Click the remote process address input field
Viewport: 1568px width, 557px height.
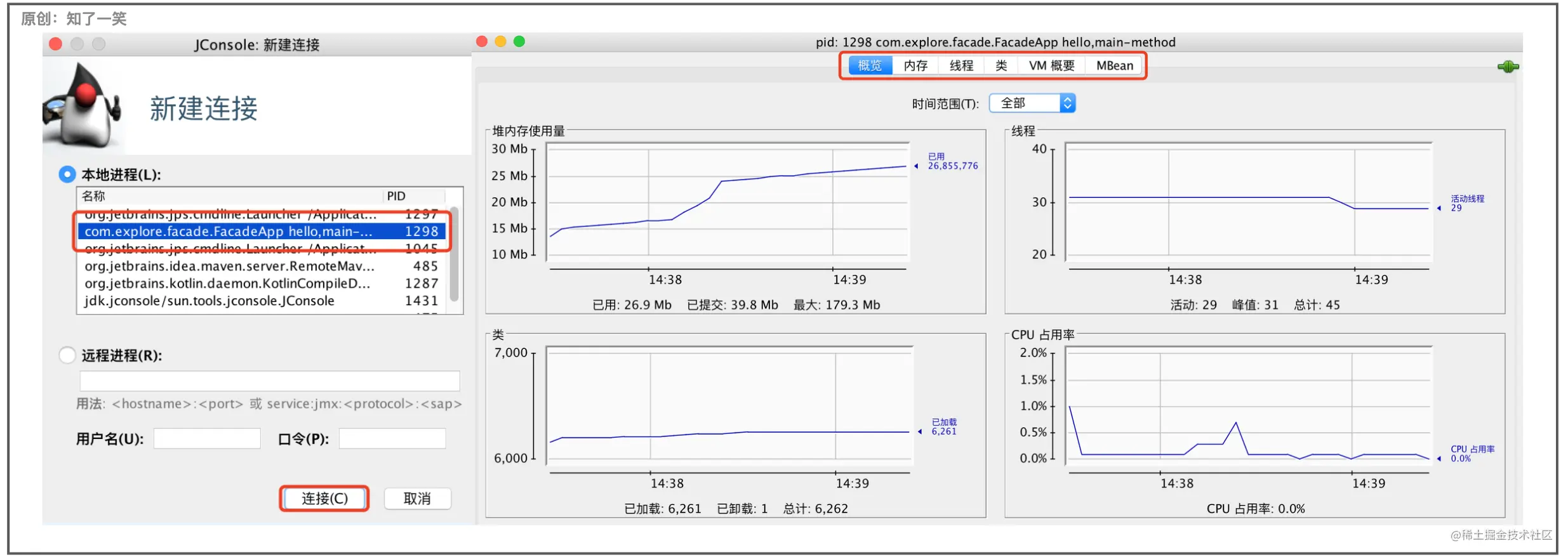[270, 381]
